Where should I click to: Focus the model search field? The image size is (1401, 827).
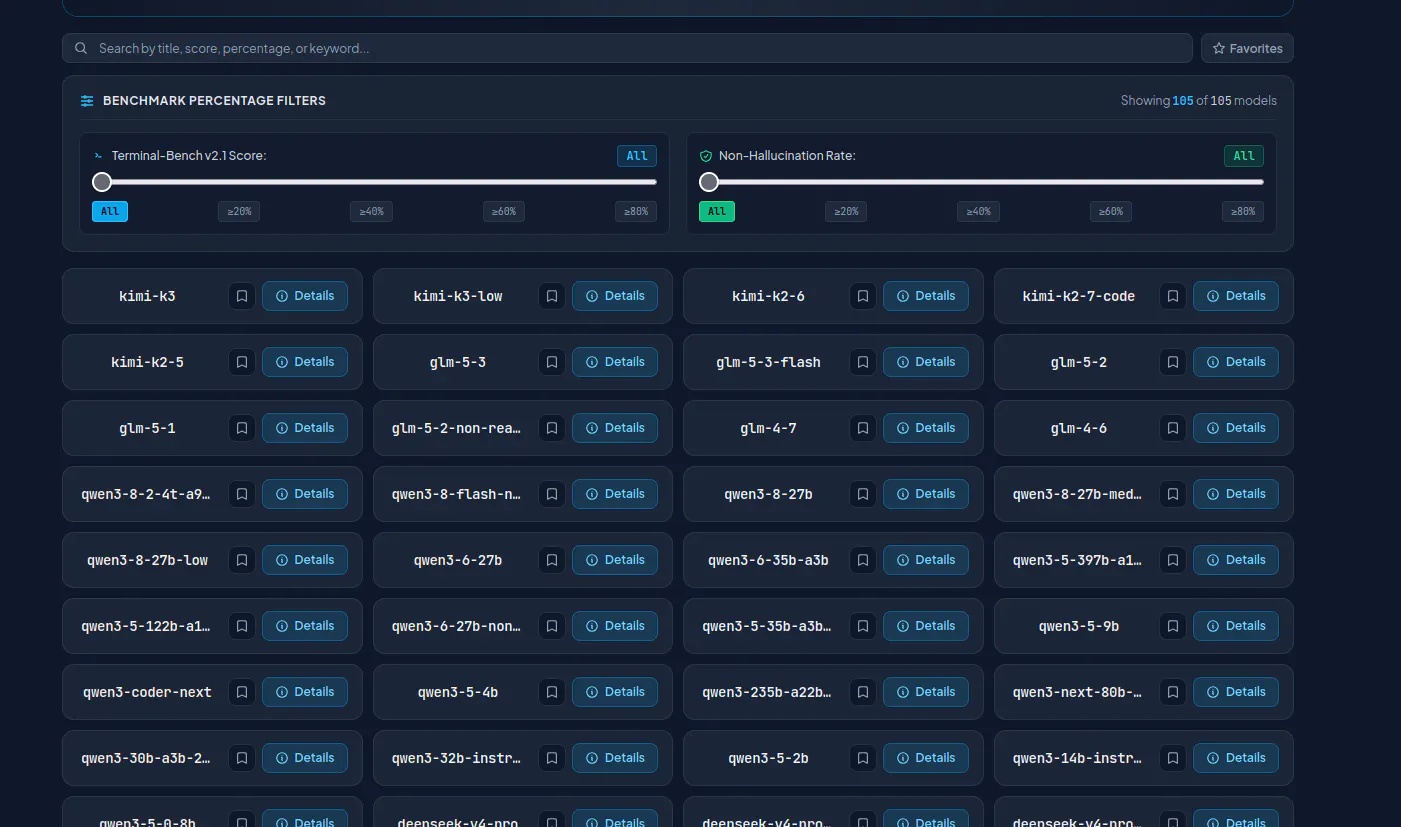tap(627, 48)
